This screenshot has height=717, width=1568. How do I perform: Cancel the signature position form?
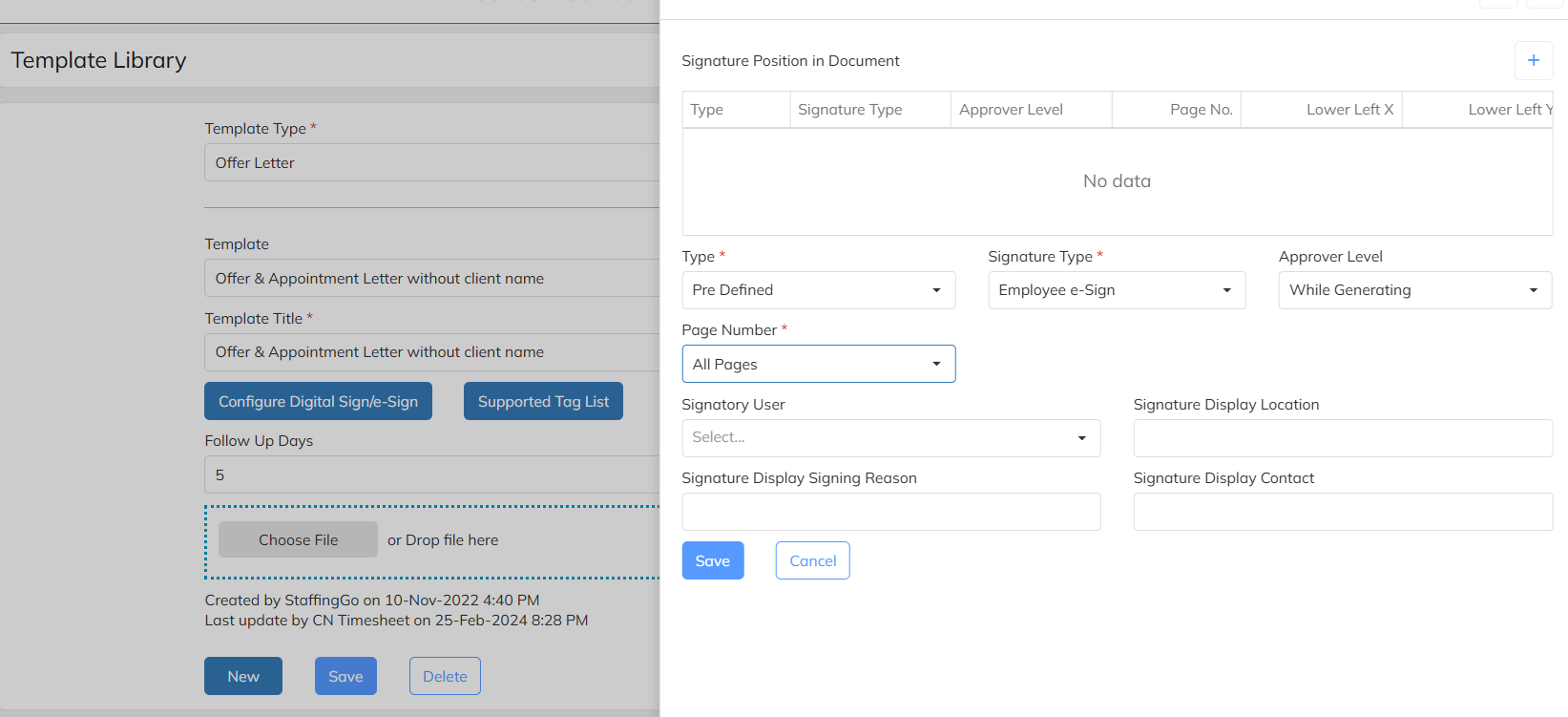(812, 560)
